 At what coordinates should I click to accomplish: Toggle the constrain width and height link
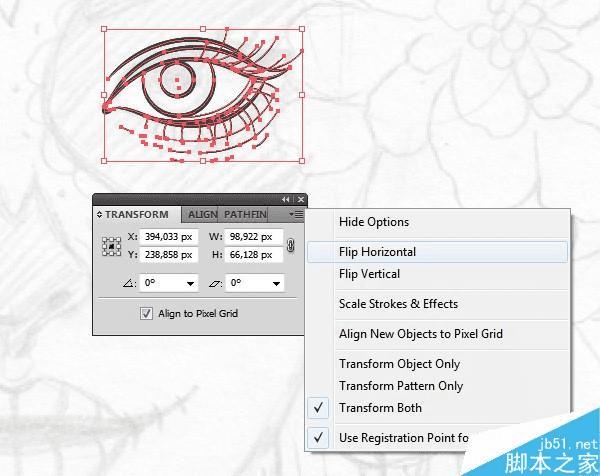pyautogui.click(x=291, y=245)
